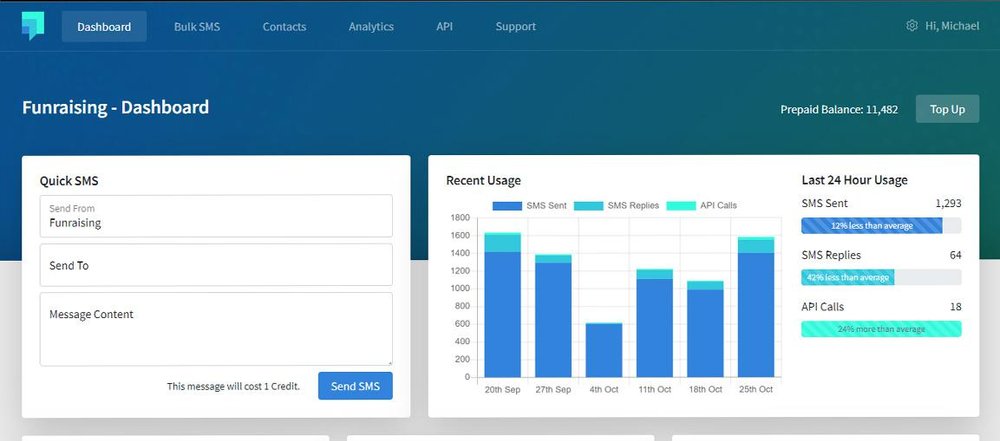Click the SMS Sent progress bar
Viewport: 1000px width, 441px height.
[881, 225]
